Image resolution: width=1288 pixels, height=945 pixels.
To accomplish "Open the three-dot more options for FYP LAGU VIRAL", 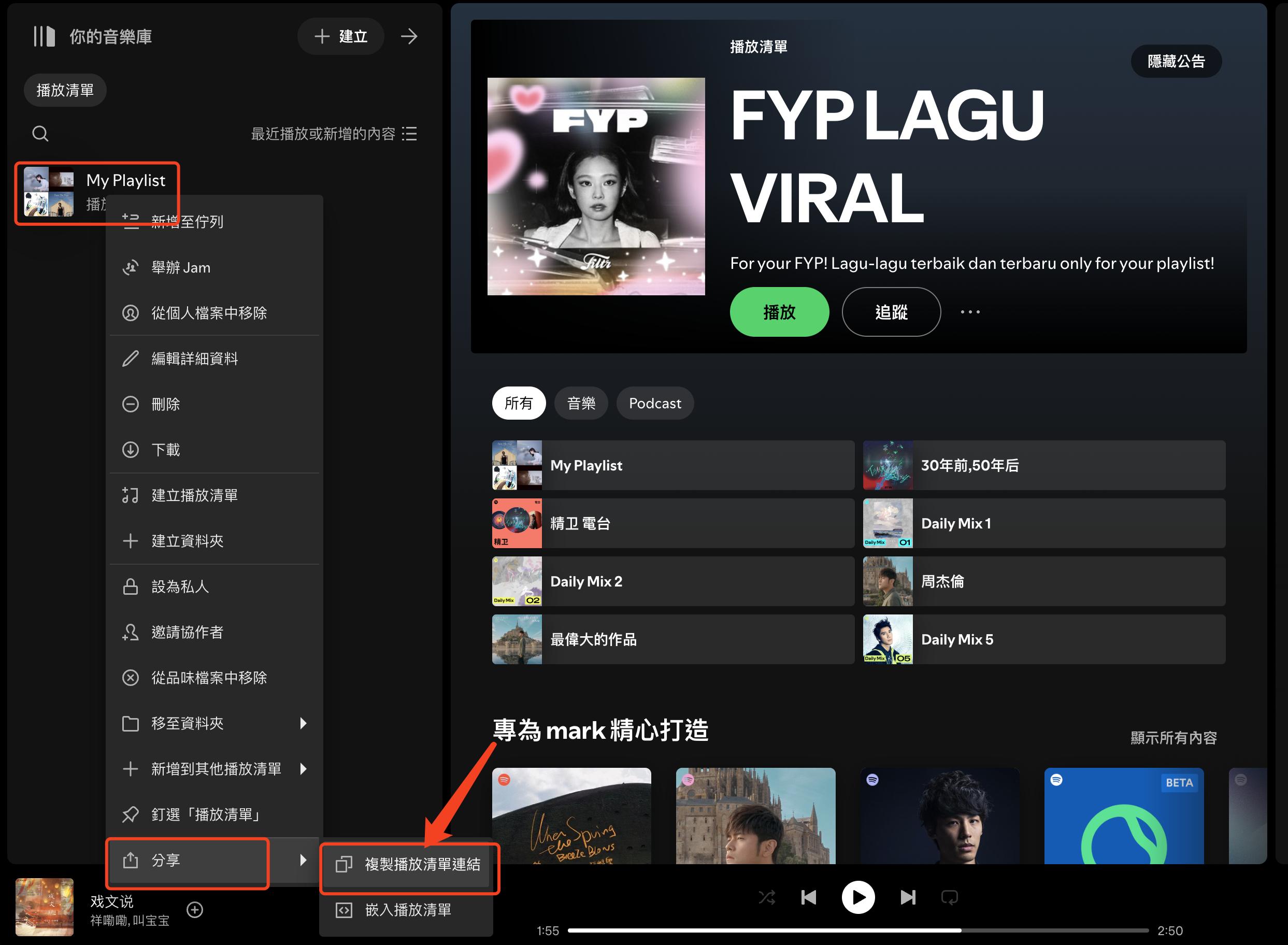I will tap(970, 312).
